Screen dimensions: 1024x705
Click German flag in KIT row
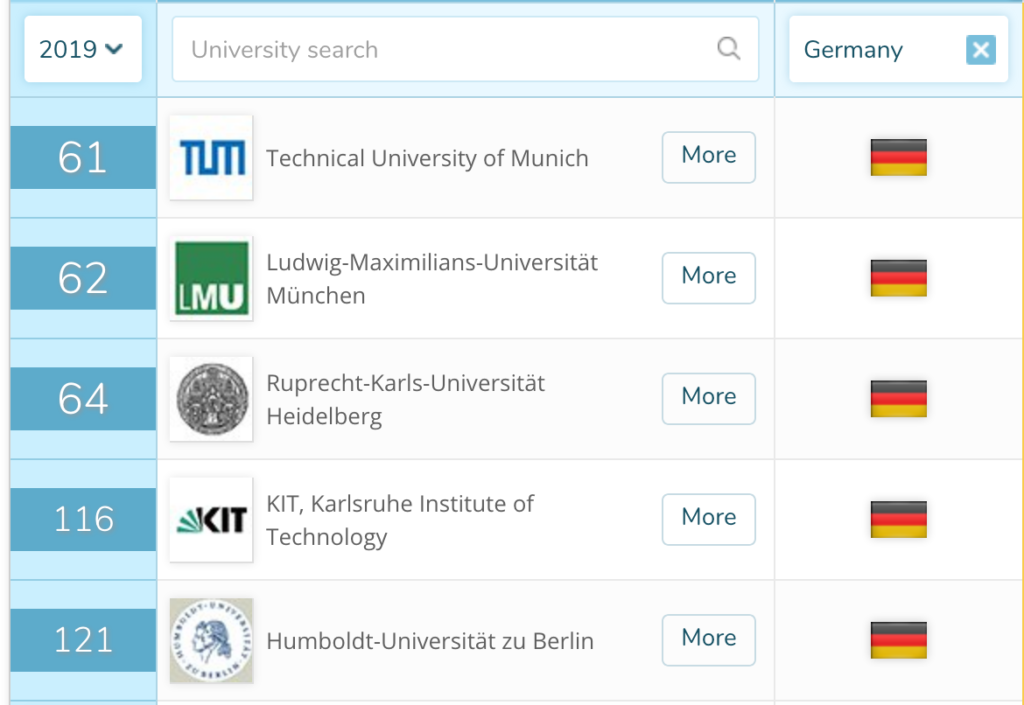[899, 520]
